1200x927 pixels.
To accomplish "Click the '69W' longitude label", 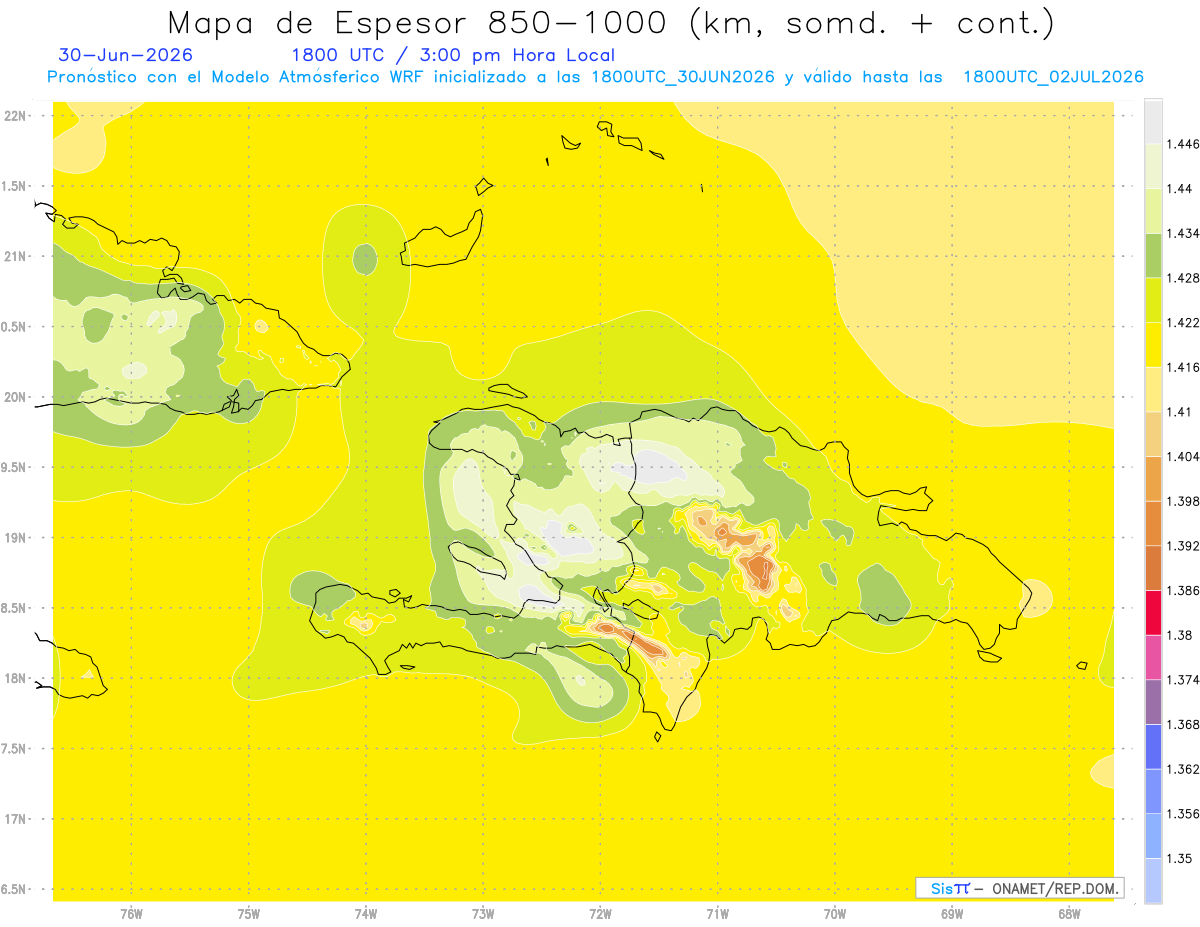I will click(x=952, y=914).
